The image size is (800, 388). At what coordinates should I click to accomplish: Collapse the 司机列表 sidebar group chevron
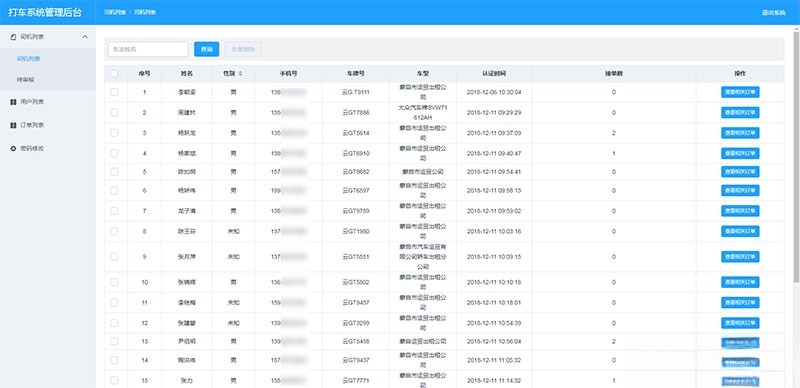click(x=85, y=37)
